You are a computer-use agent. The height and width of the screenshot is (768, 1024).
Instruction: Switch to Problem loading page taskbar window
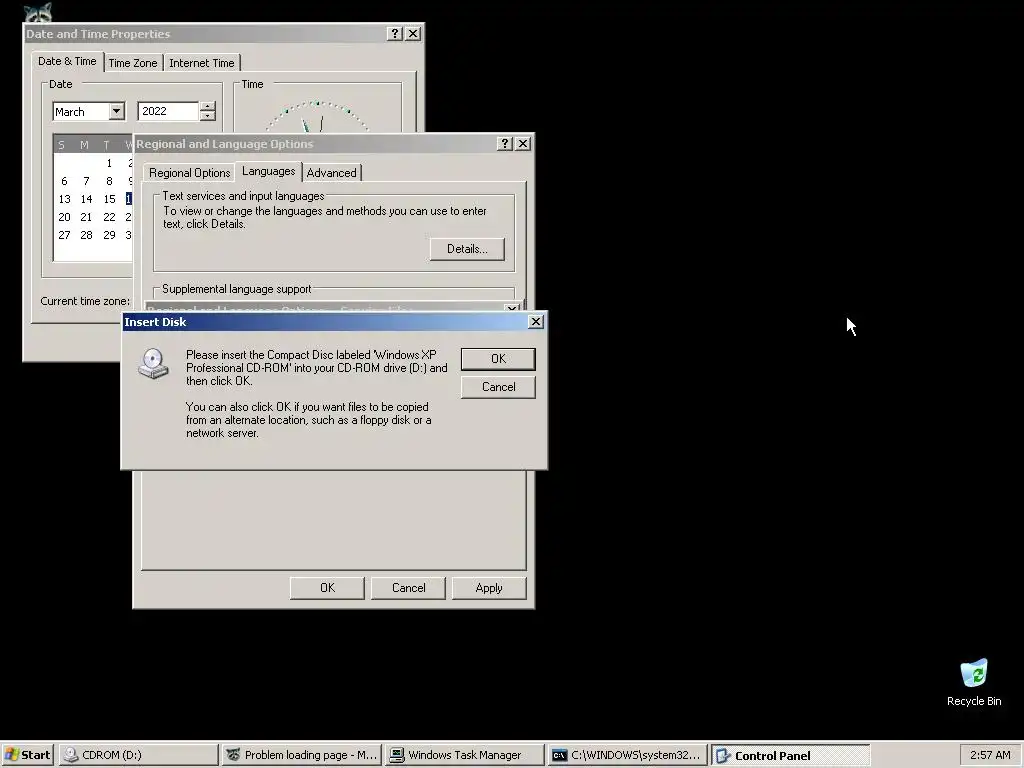pos(301,755)
